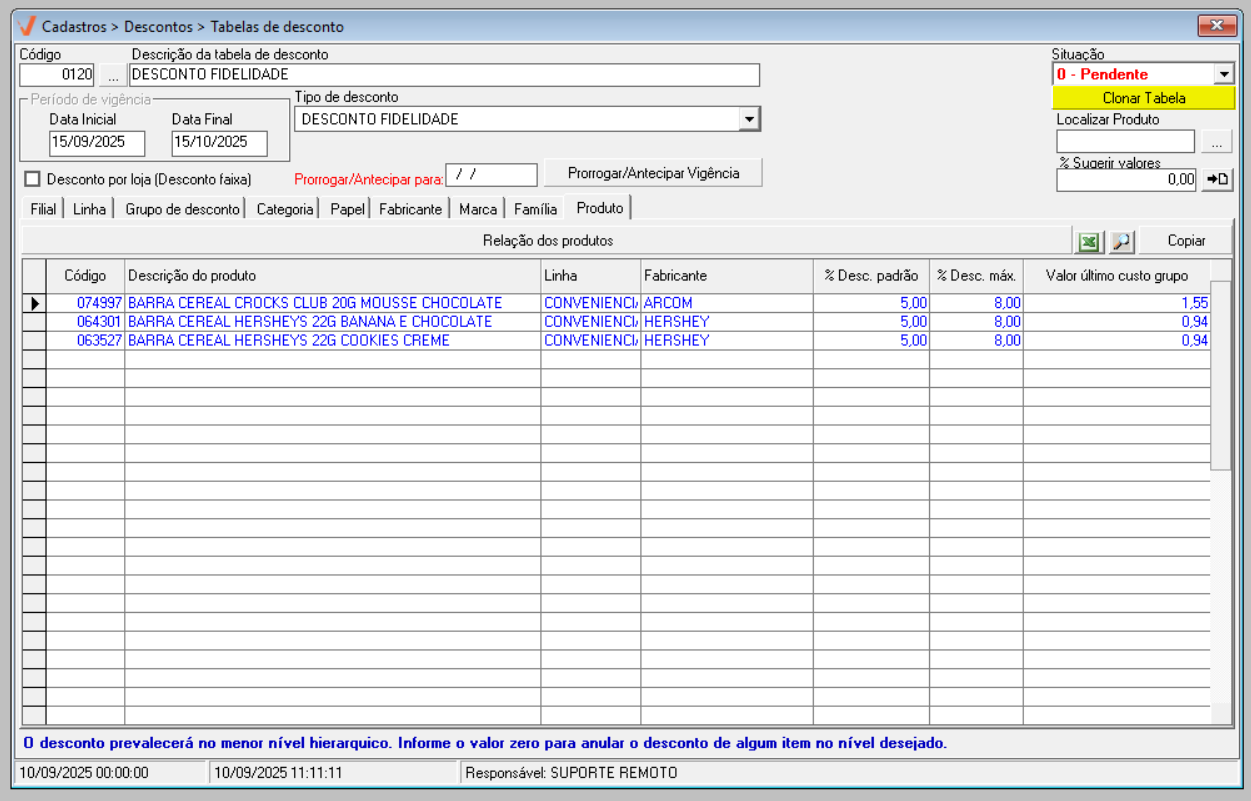Open the Fabricante tab

(410, 209)
